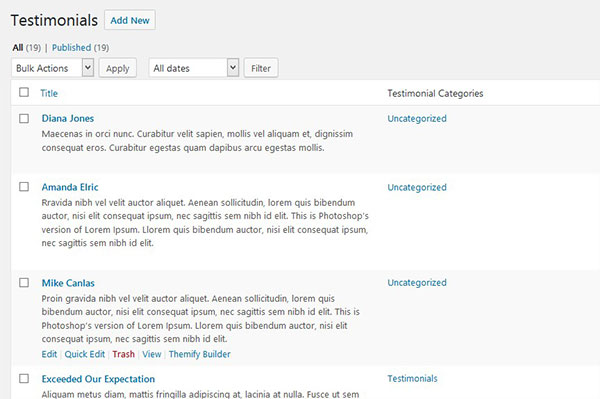
Task: Open Uncategorized category for Amanda Elric
Action: [x=417, y=187]
